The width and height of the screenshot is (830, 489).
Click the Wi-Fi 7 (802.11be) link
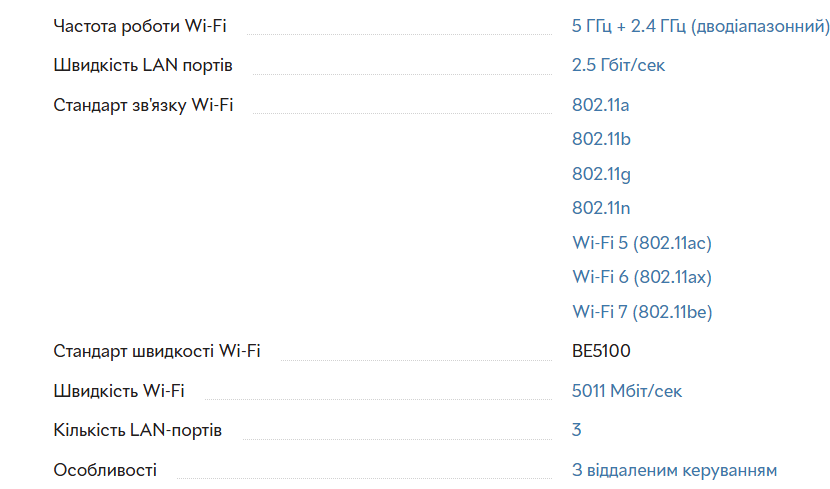642,312
